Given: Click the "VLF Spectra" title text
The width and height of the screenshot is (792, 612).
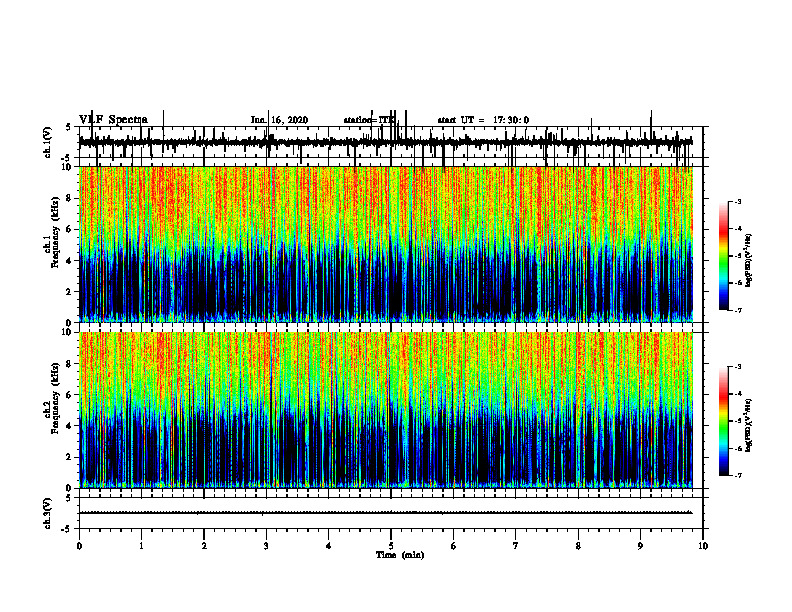Looking at the screenshot, I should [x=114, y=119].
